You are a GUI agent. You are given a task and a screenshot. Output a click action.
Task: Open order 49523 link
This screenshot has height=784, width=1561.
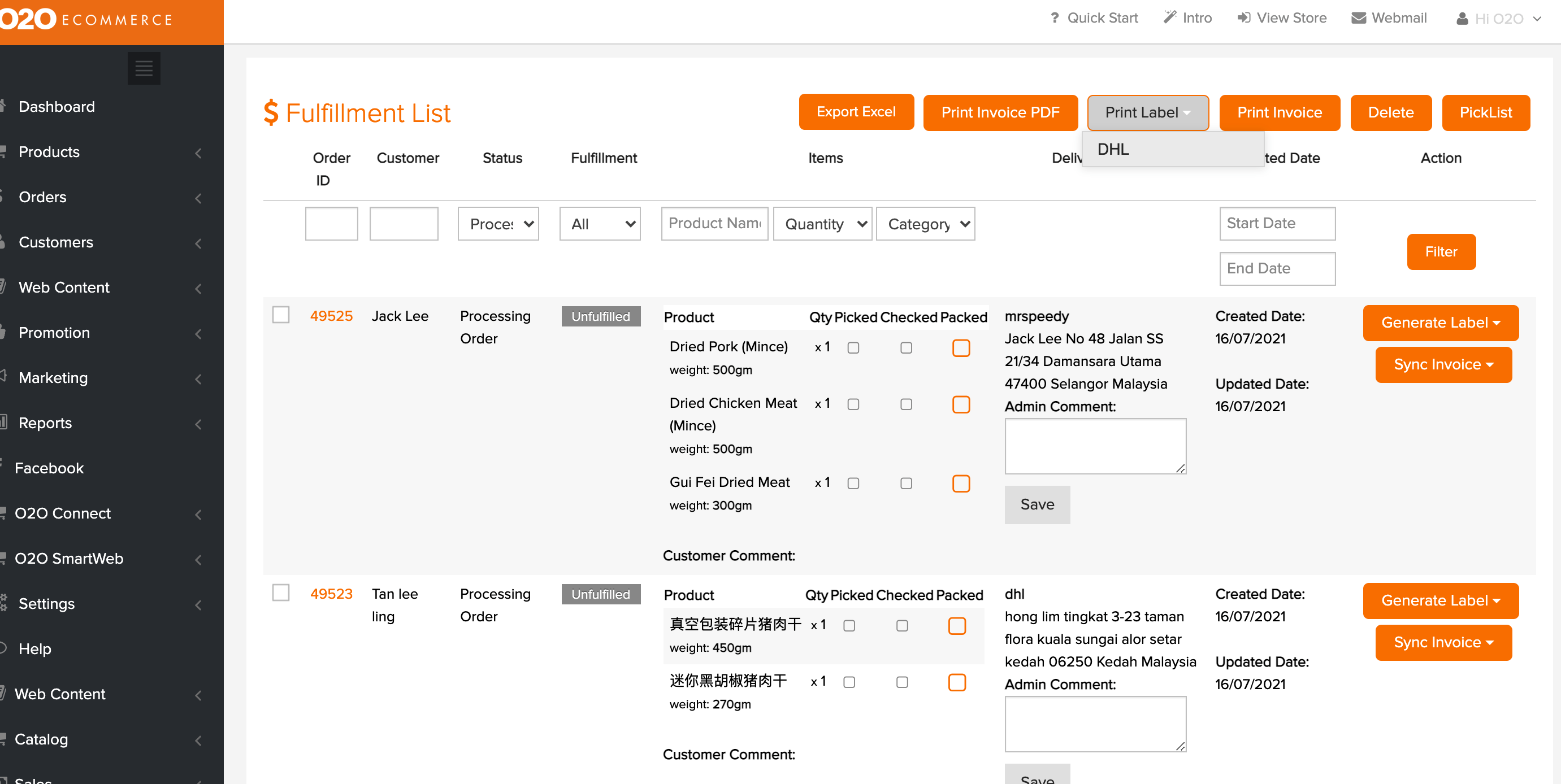click(331, 593)
